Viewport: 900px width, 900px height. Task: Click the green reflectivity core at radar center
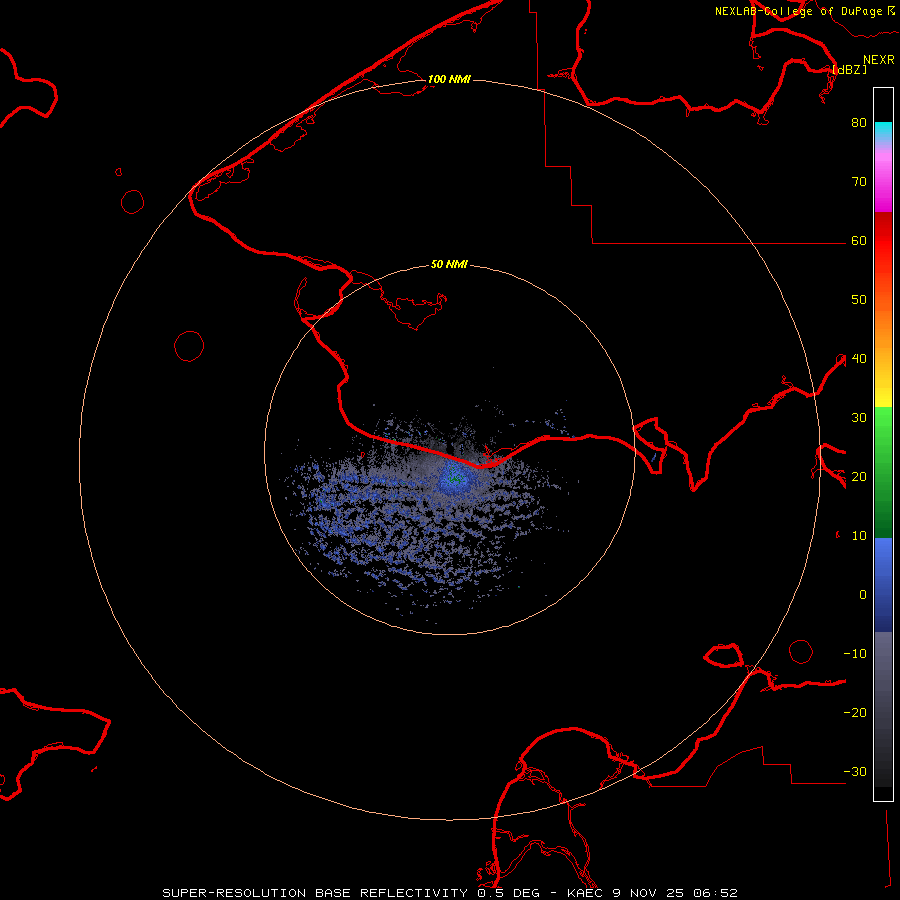click(x=455, y=476)
